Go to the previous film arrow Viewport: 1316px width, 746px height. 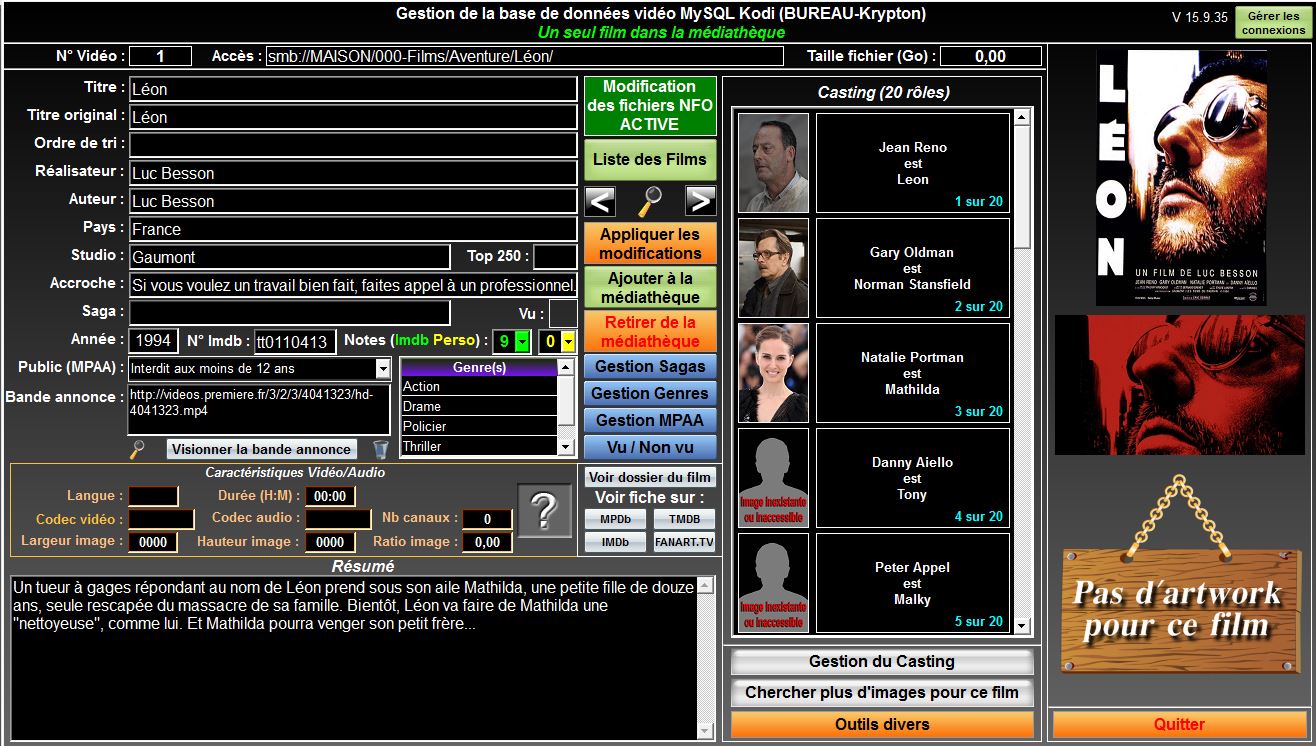(x=600, y=201)
